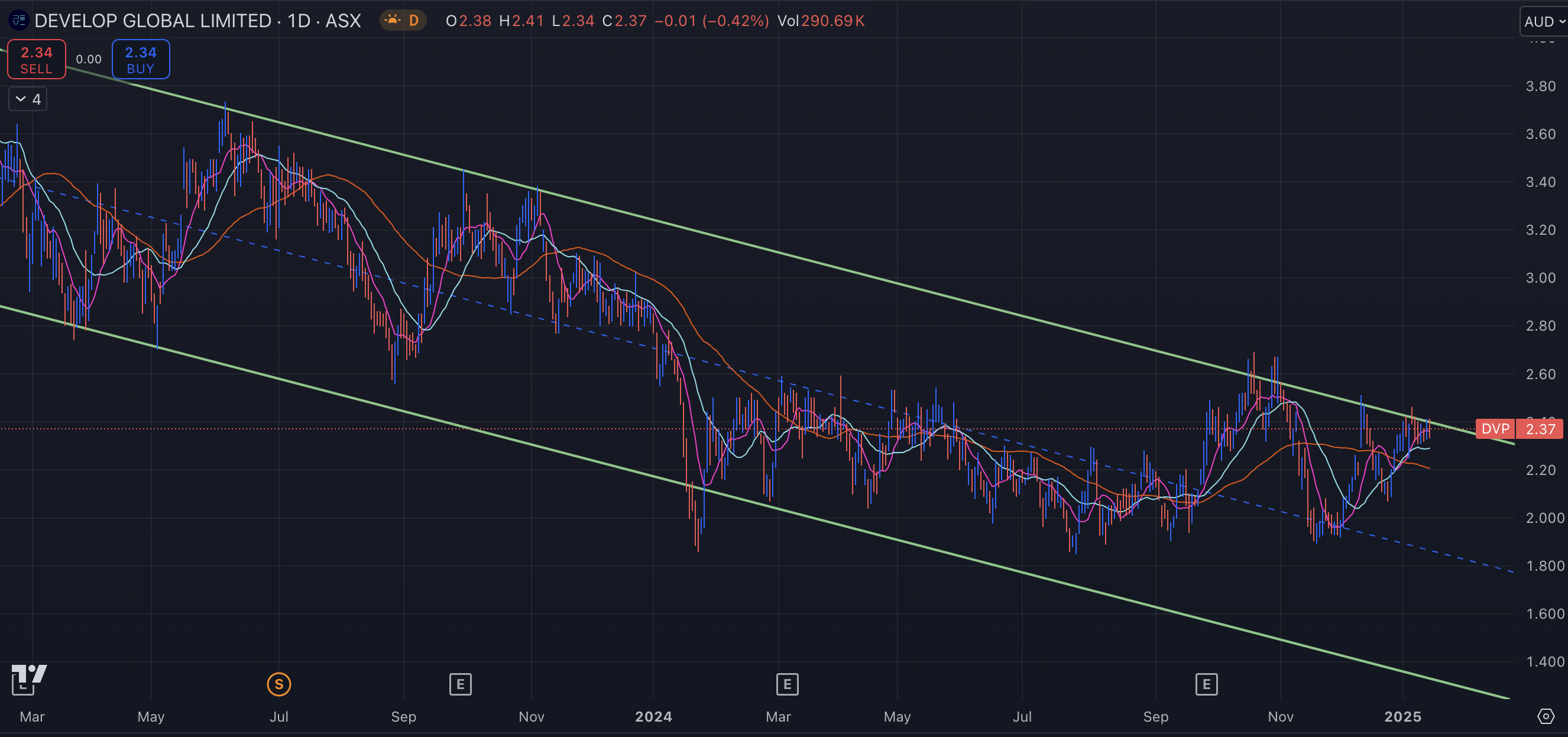Screen dimensions: 1568x737
Task: Click the 2.000 price scale label
Action: [1544, 518]
